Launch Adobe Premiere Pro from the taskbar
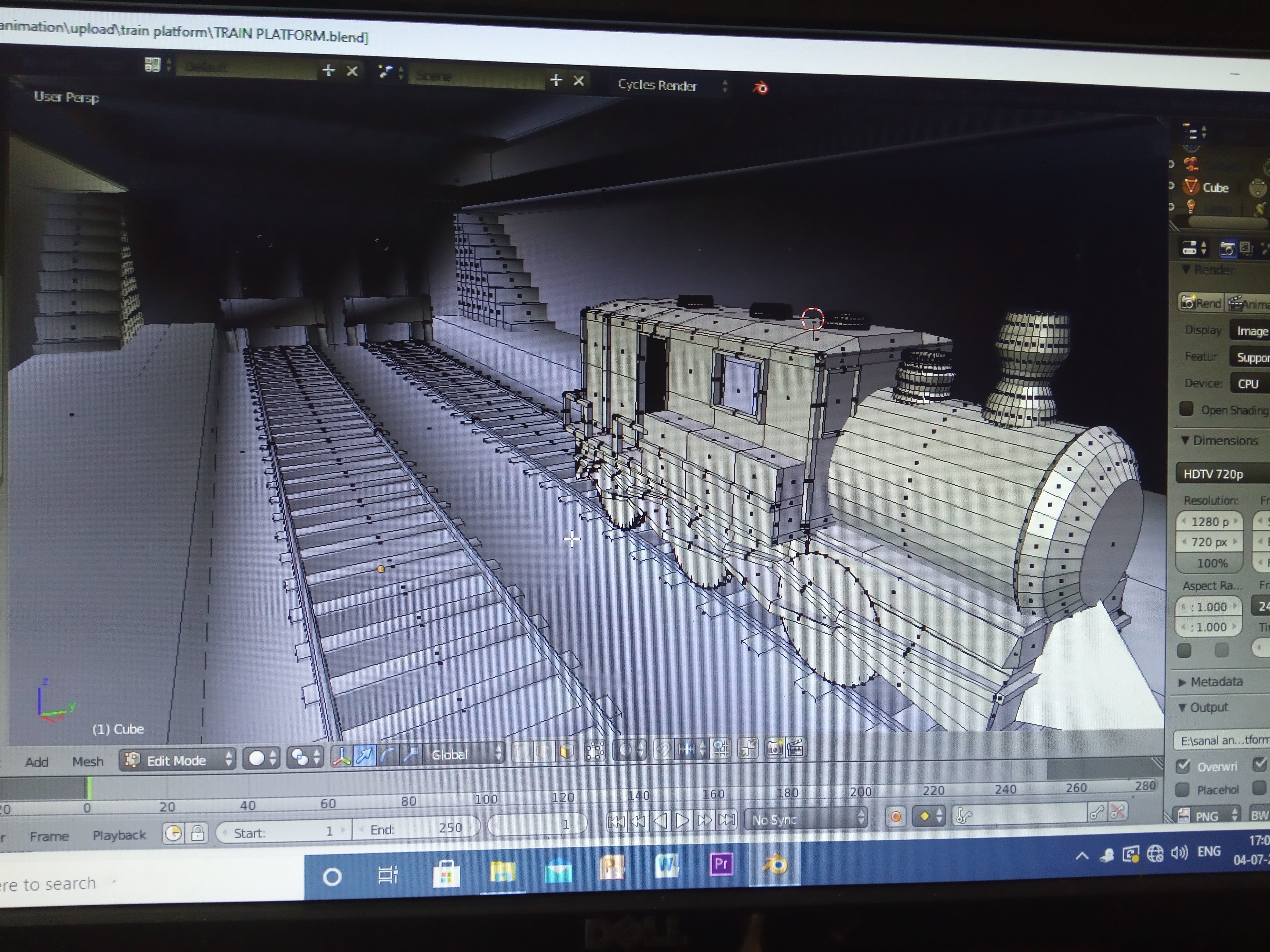 point(722,865)
